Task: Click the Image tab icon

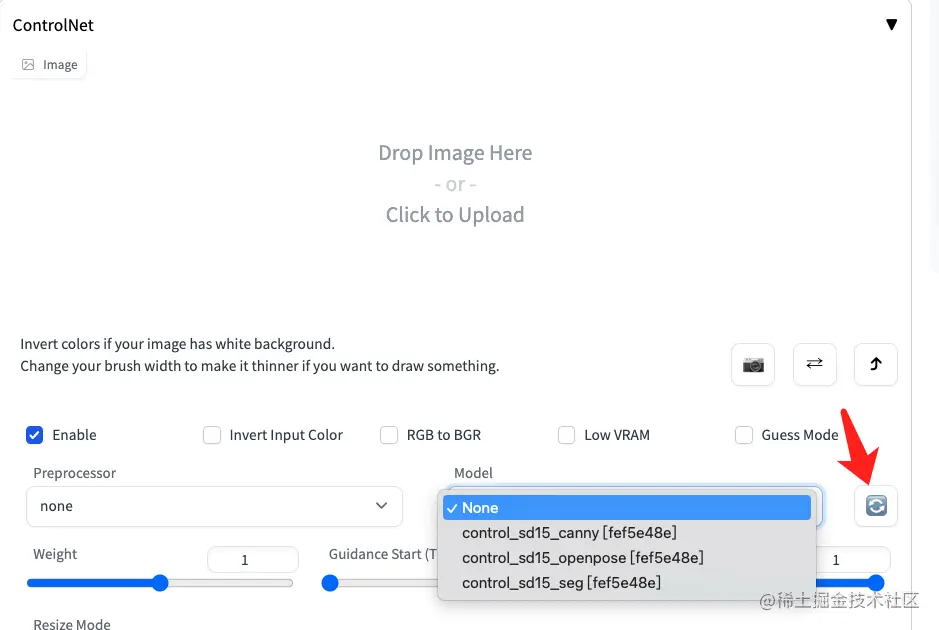Action: point(28,65)
